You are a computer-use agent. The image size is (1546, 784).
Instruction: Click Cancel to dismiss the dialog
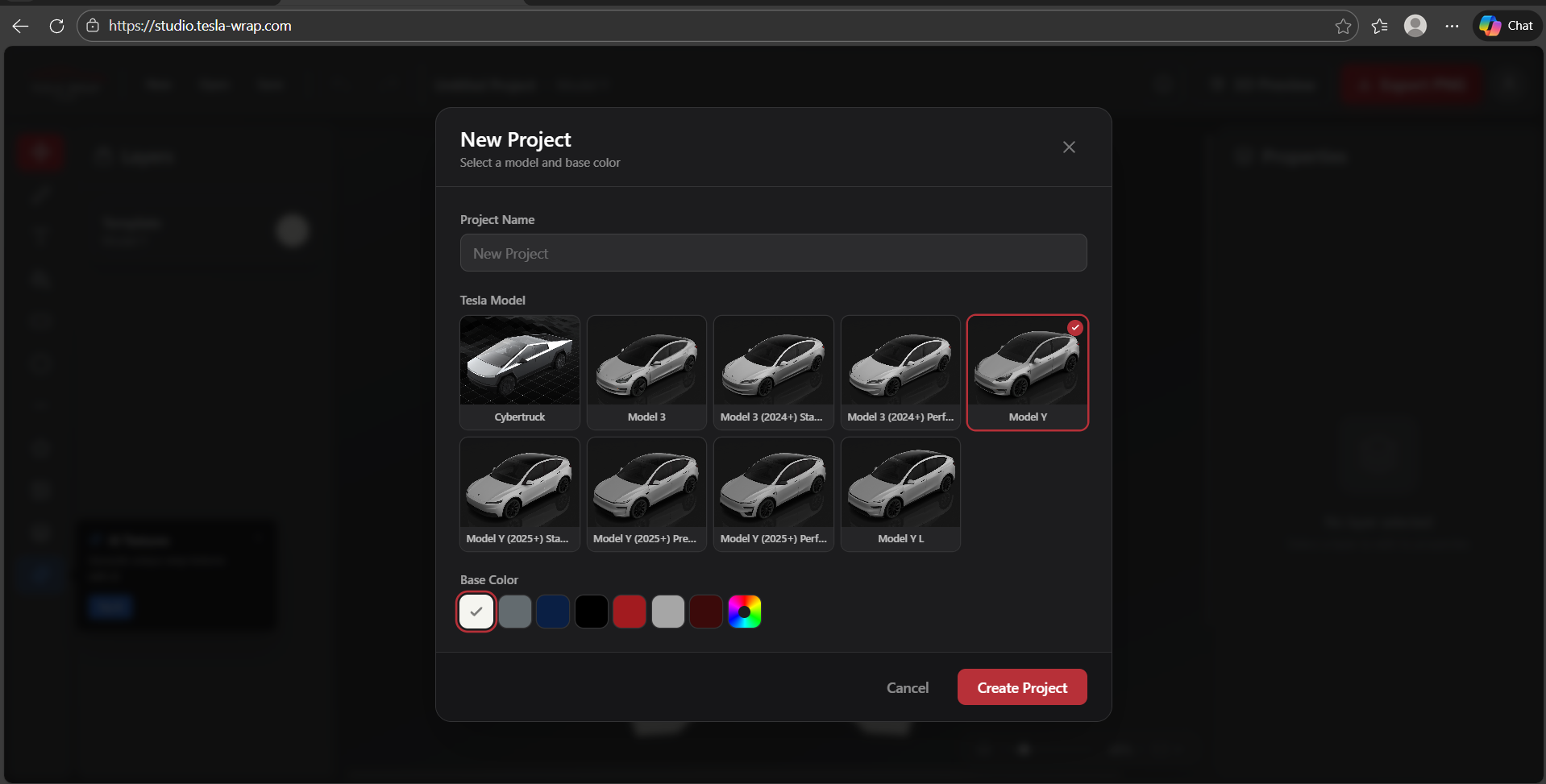tap(908, 687)
